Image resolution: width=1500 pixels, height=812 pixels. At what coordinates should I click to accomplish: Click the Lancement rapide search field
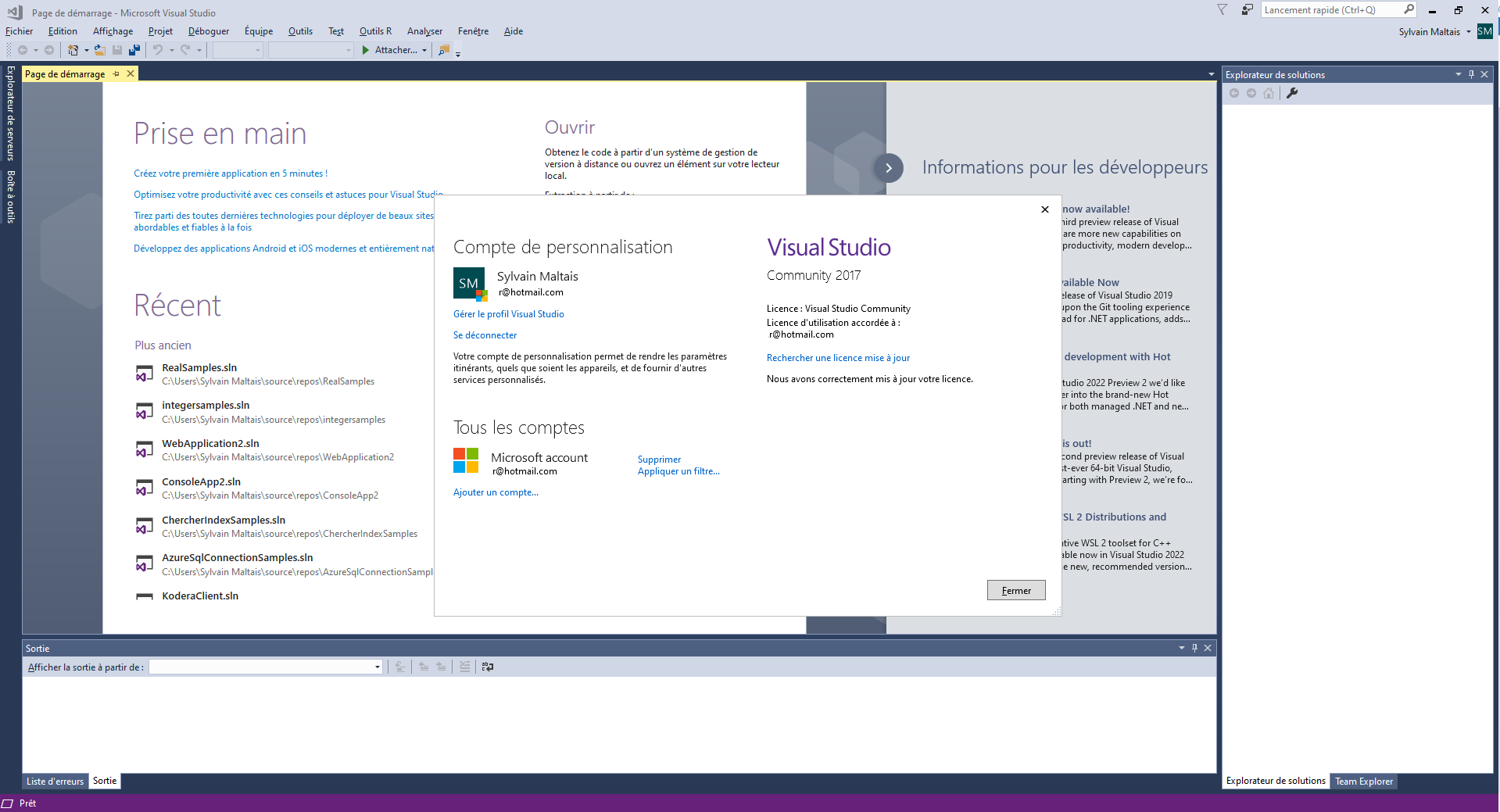click(x=1330, y=10)
